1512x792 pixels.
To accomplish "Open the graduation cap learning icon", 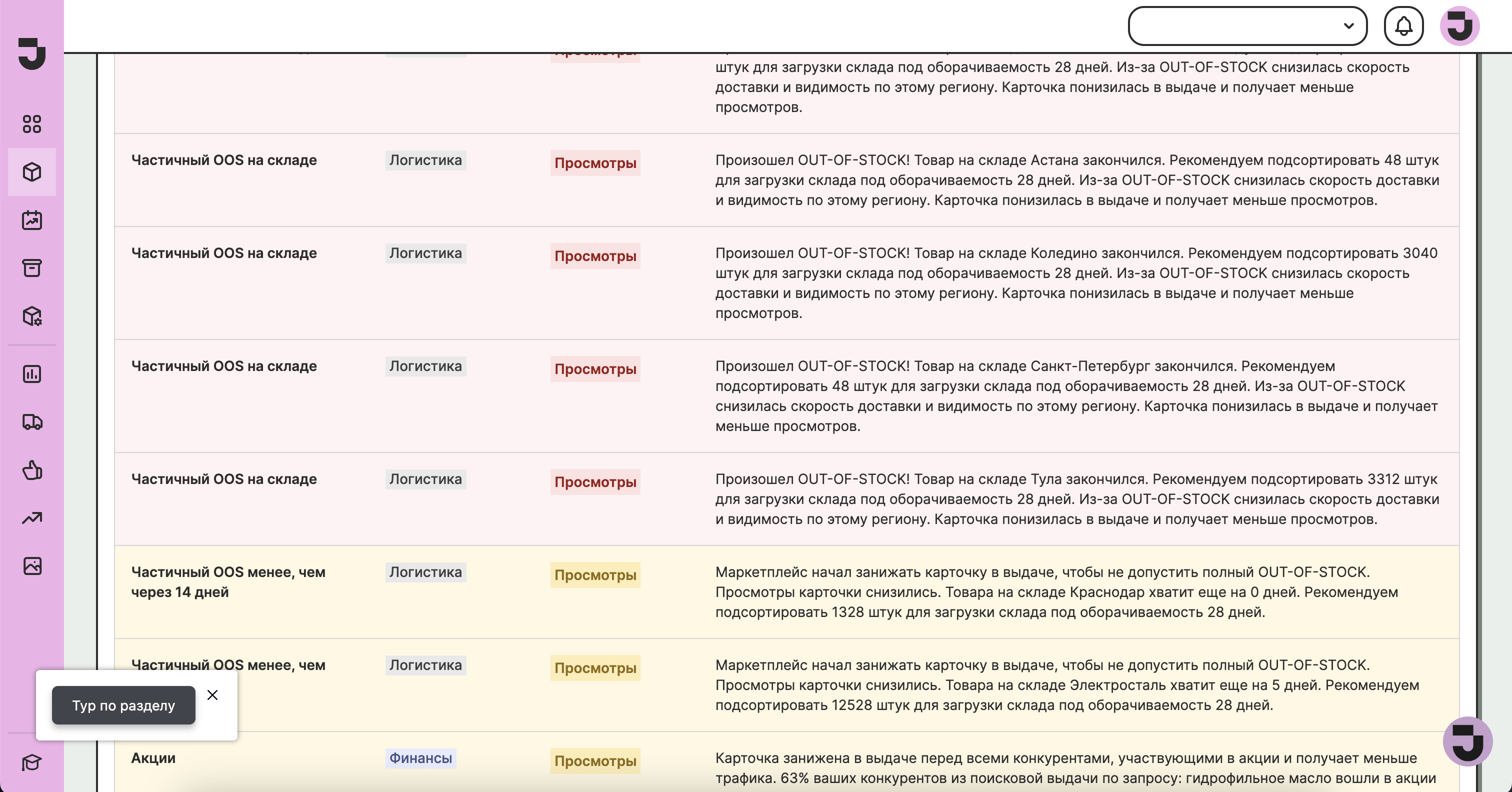I will pyautogui.click(x=31, y=762).
